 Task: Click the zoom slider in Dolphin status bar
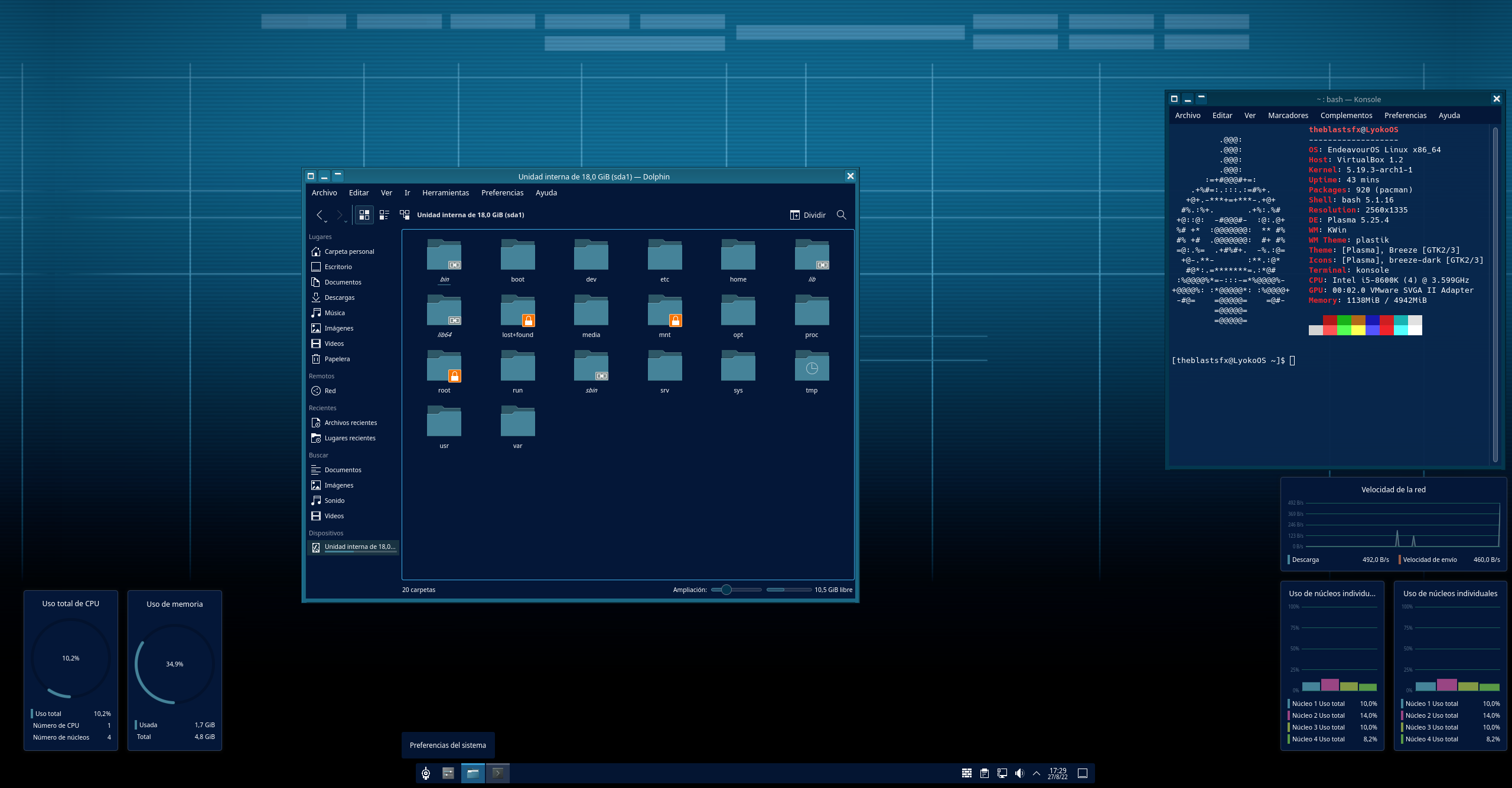(x=726, y=589)
